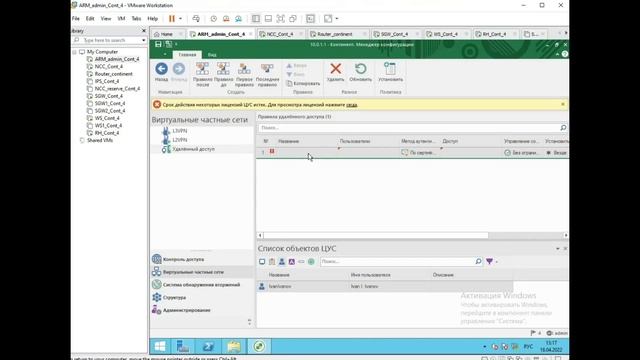This screenshot has height=360, width=640.
Task: Open 'Список объектов ЦУС' panel options arrow
Action: 558,249
